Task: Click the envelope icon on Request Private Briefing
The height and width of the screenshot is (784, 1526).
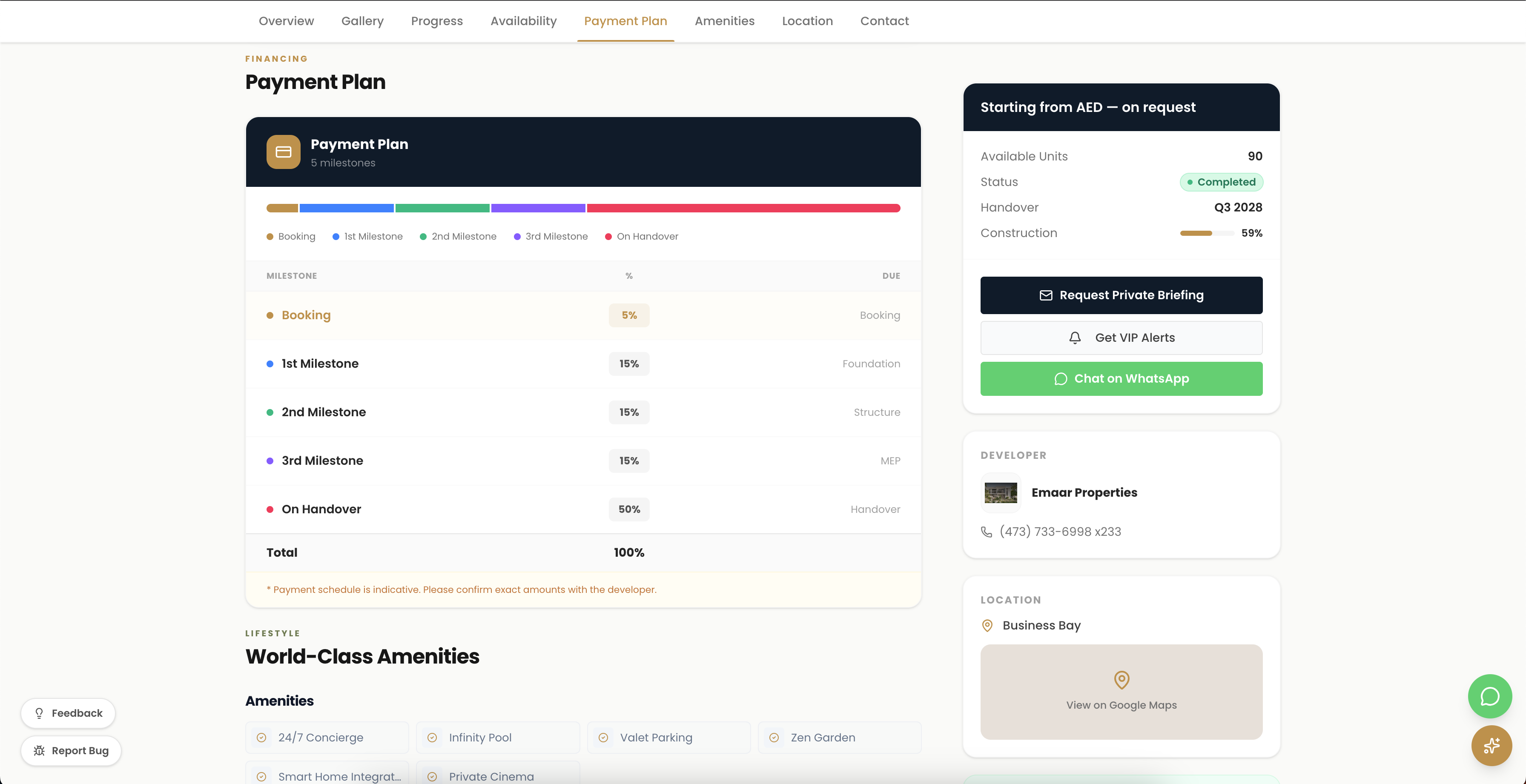Action: click(1046, 295)
